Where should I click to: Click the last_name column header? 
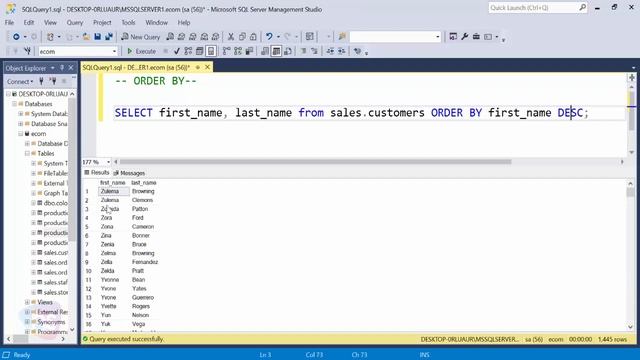coord(144,182)
